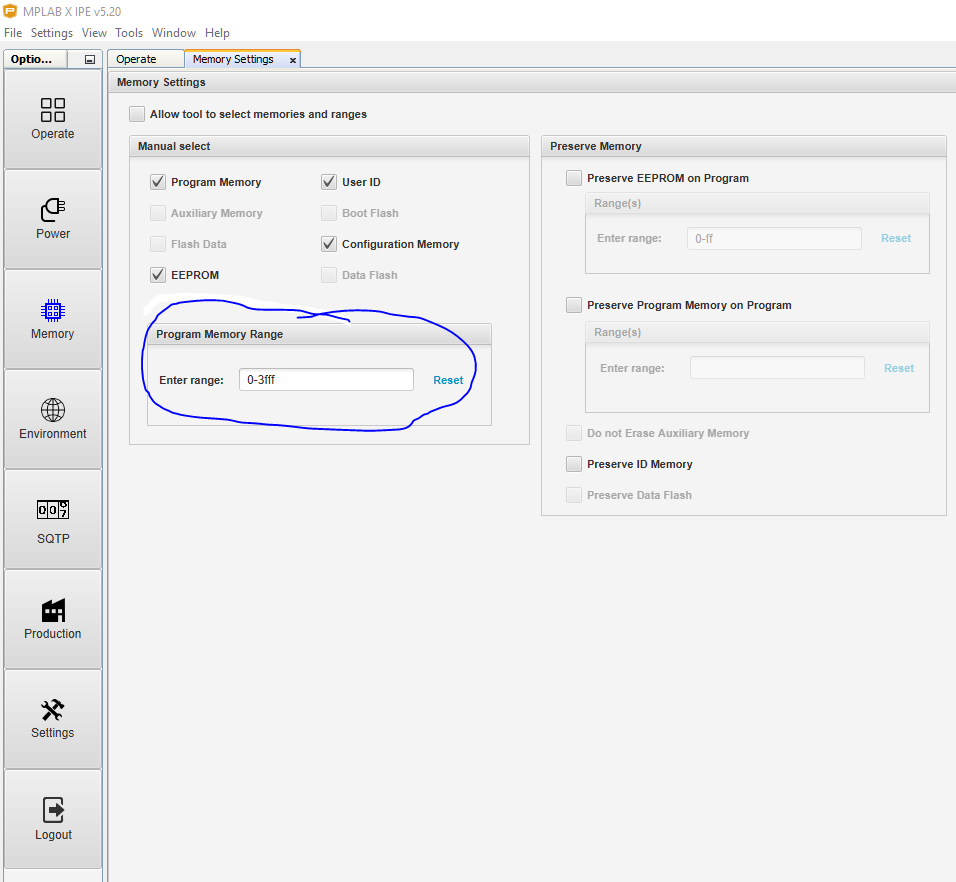Open the View menu
The height and width of the screenshot is (882, 956).
[x=95, y=33]
